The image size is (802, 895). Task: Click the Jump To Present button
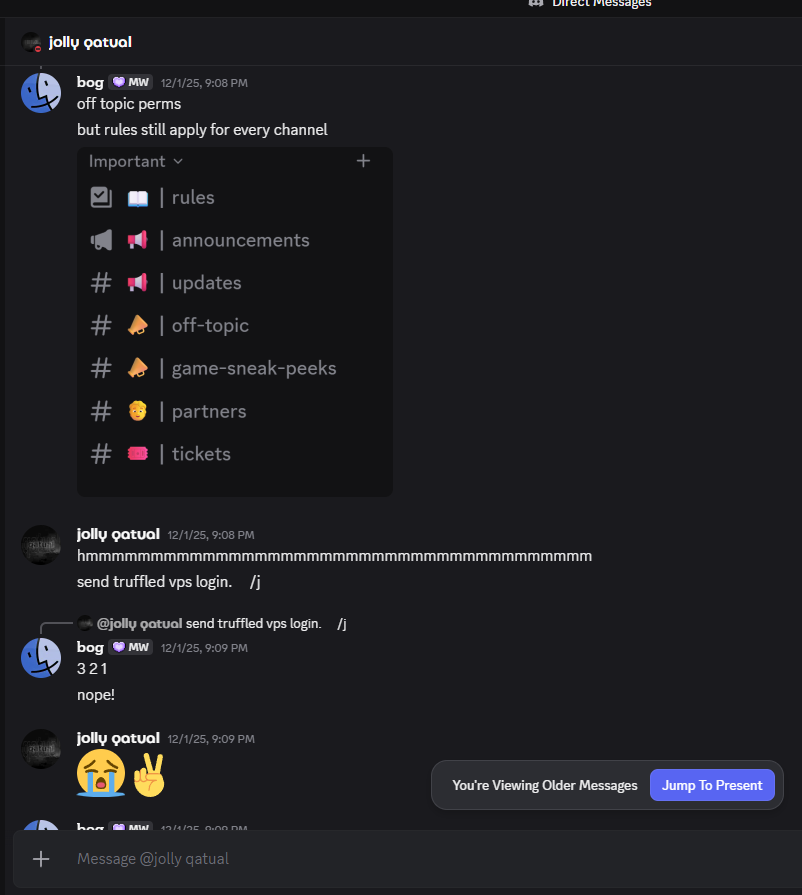(712, 785)
